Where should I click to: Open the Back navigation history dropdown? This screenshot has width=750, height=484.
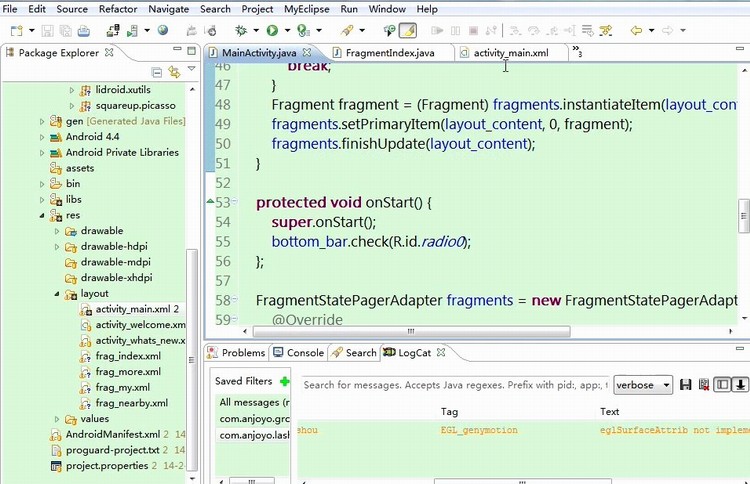651,31
